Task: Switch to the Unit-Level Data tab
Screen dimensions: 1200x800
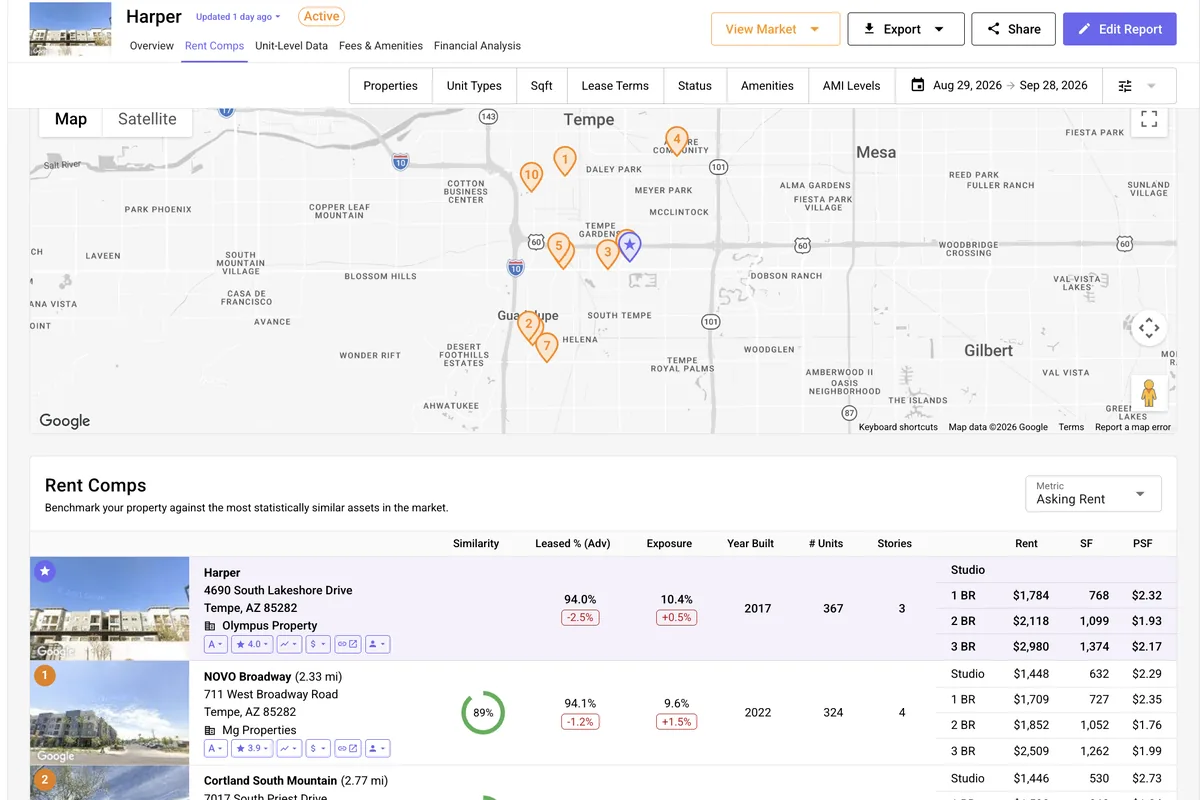Action: (x=291, y=46)
